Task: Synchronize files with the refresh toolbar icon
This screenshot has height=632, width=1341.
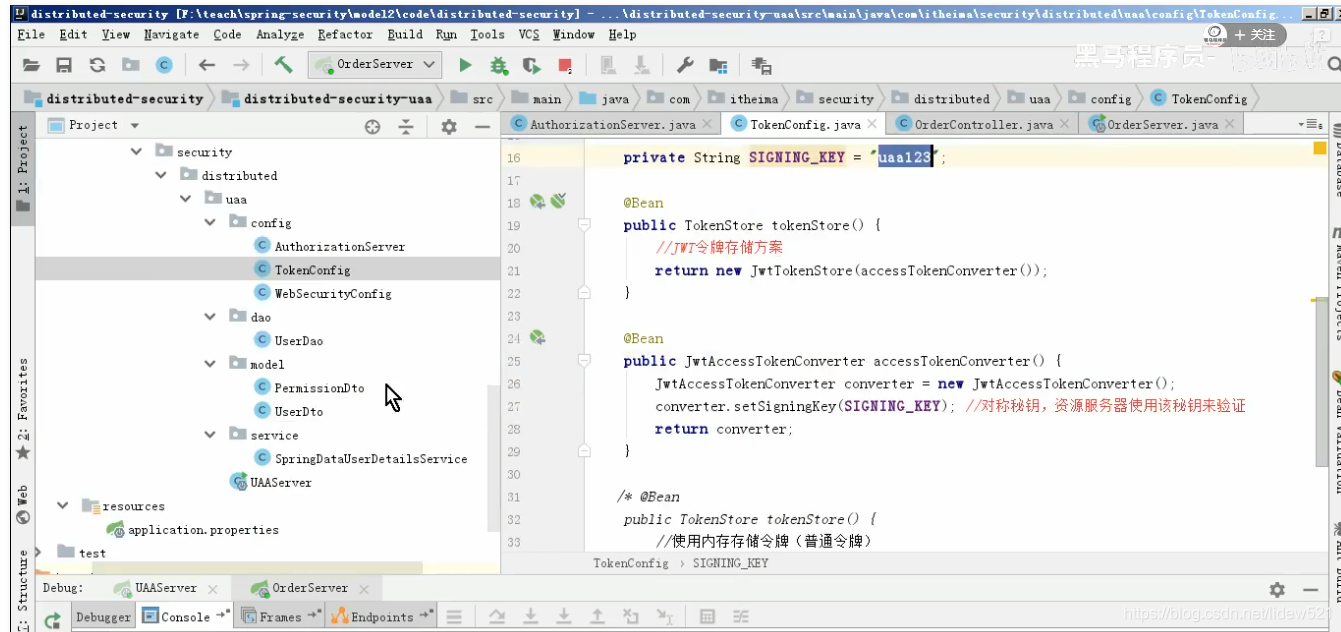Action: point(97,65)
